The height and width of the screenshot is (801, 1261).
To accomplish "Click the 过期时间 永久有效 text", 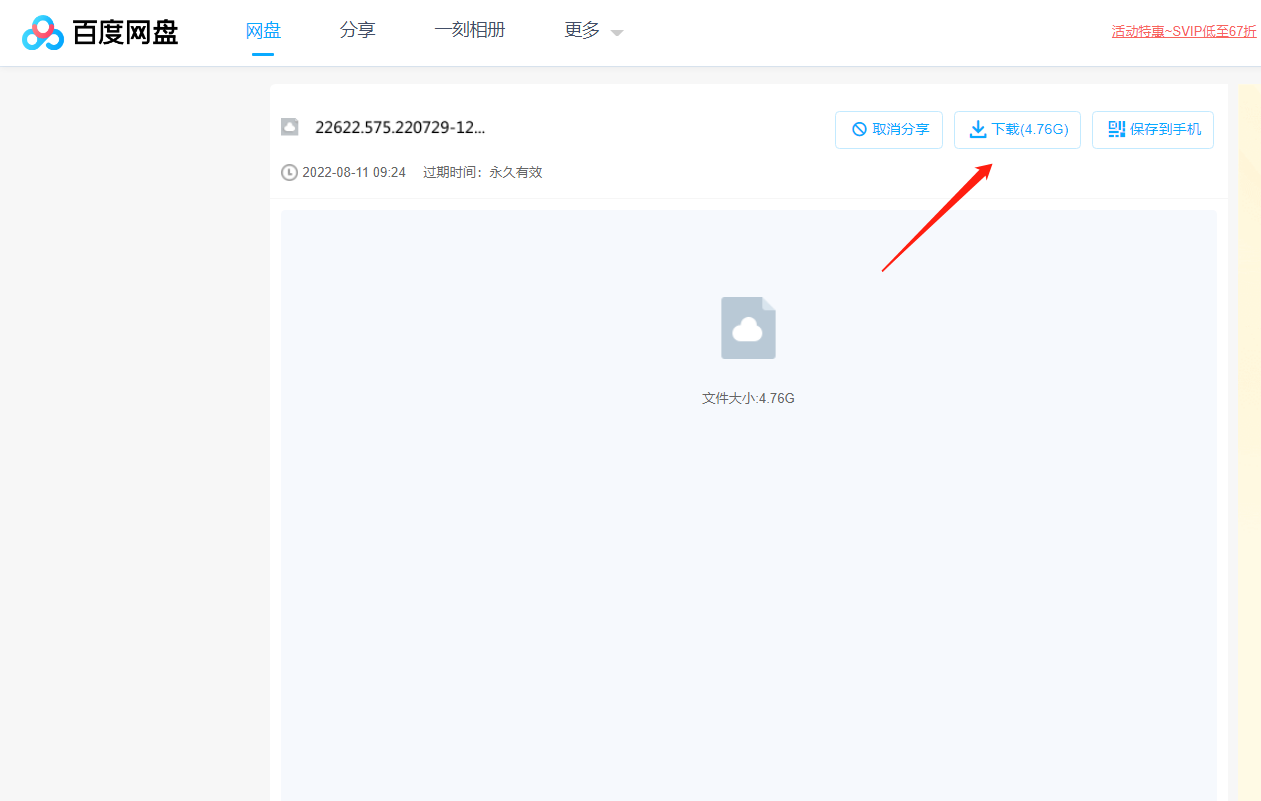I will coord(482,172).
